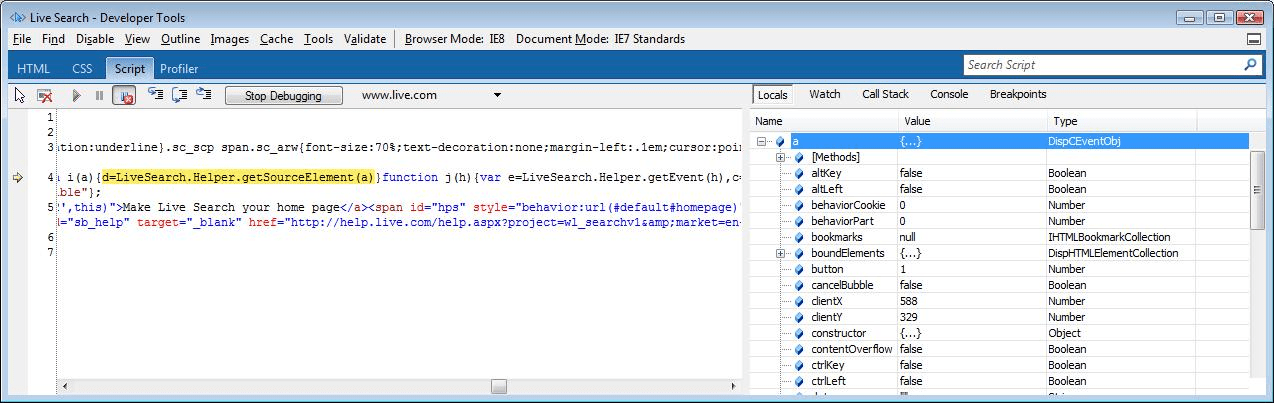The height and width of the screenshot is (403, 1274).
Task: Click the unpin Developer Tools icon
Action: point(1254,39)
